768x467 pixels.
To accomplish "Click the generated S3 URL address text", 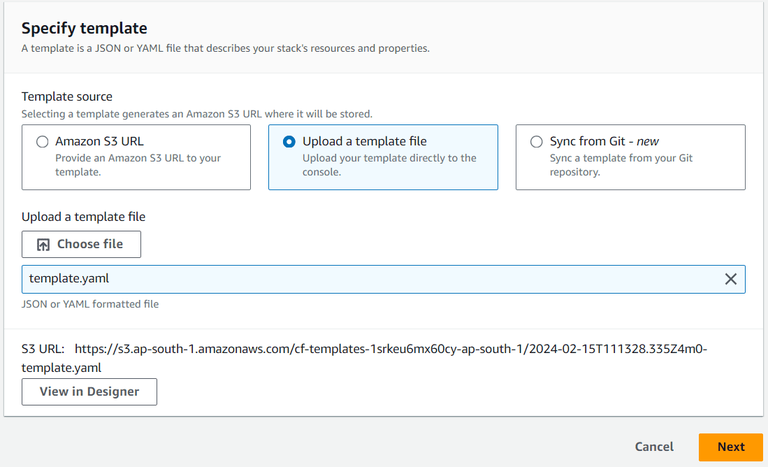I will pos(390,349).
